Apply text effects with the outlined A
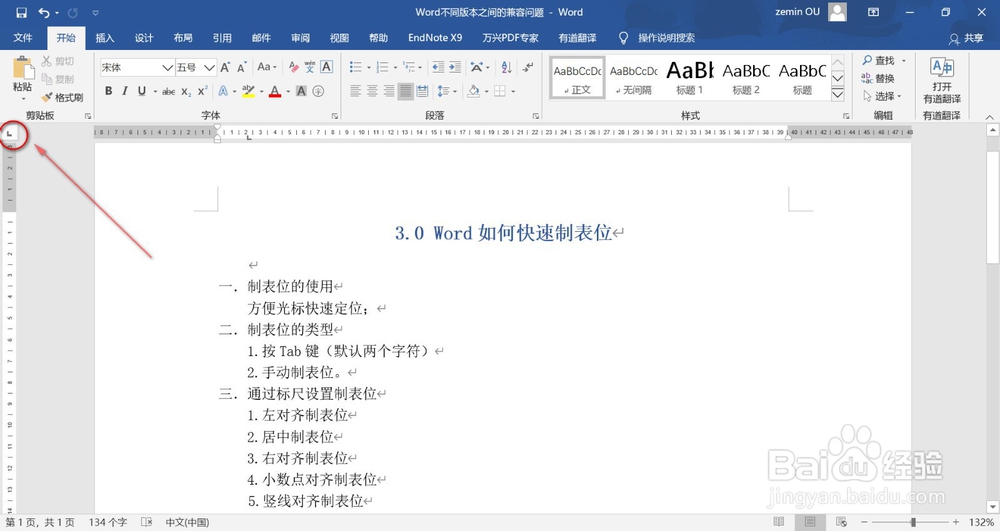The width and height of the screenshot is (1000, 531). coord(223,91)
